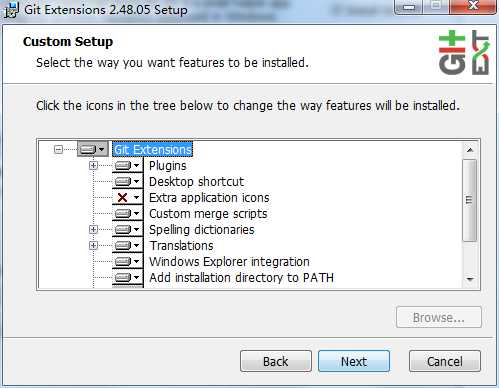Open install options icon for Git Extensions root
Screen dimensions: 499x388
click(x=93, y=149)
